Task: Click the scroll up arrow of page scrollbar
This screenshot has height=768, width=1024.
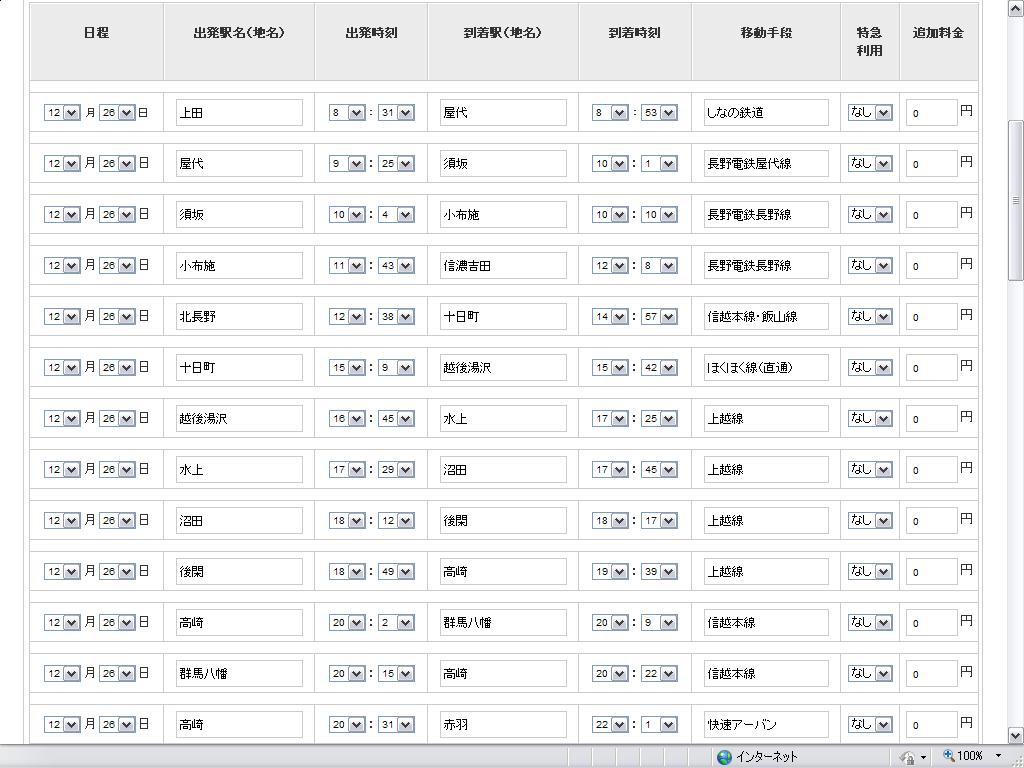Action: [1016, 8]
